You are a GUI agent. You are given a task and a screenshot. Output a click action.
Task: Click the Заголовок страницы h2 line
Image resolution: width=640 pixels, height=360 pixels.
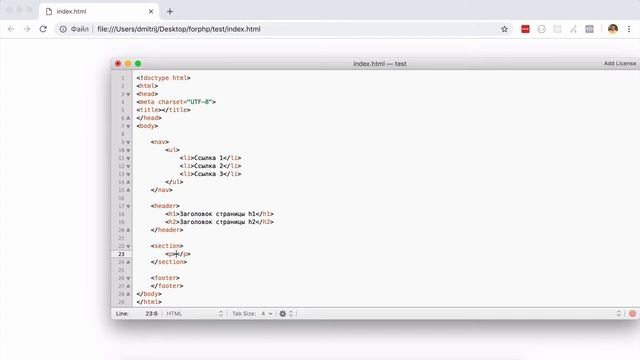point(220,222)
